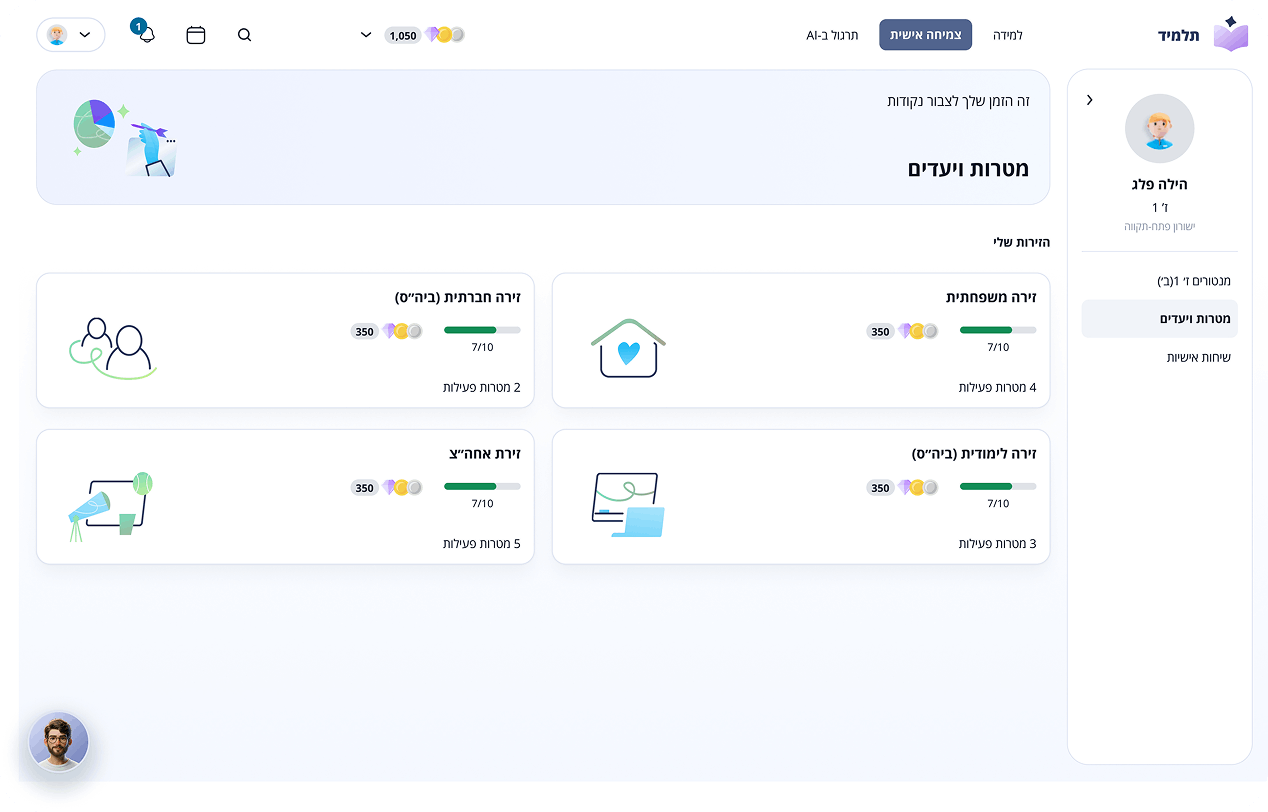1268x812 pixels.
Task: Open the calendar icon in the top bar
Action: tap(196, 35)
